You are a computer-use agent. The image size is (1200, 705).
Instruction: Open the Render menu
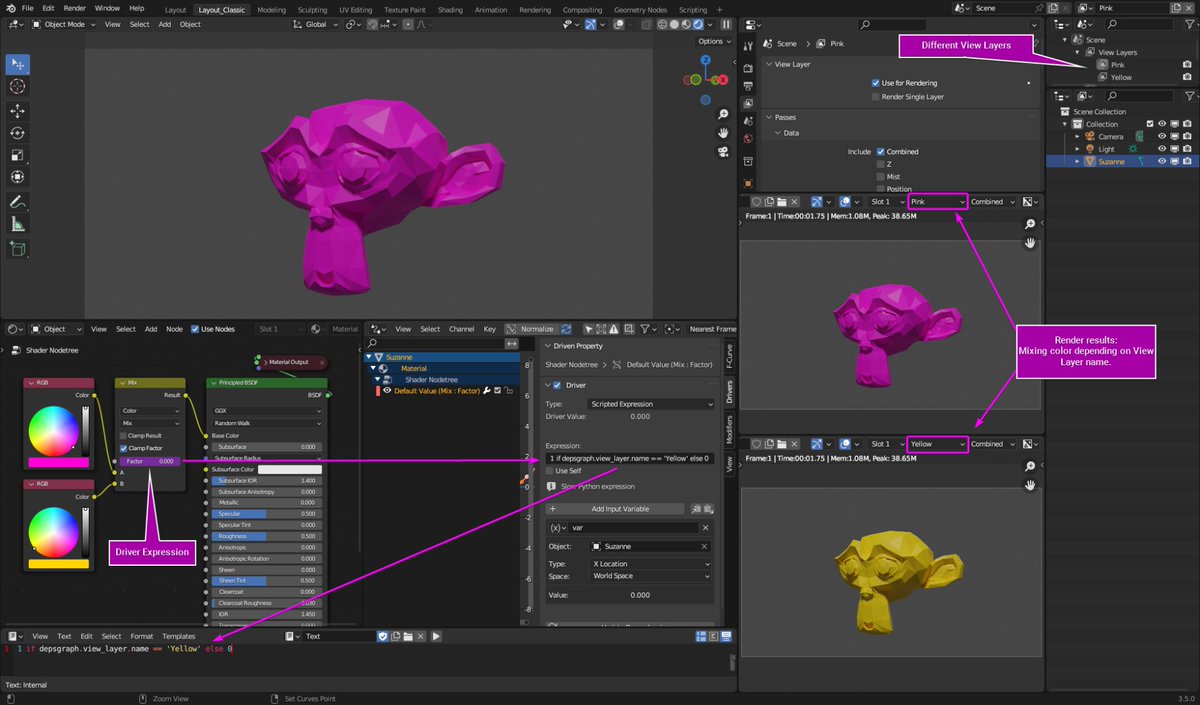coord(73,7)
